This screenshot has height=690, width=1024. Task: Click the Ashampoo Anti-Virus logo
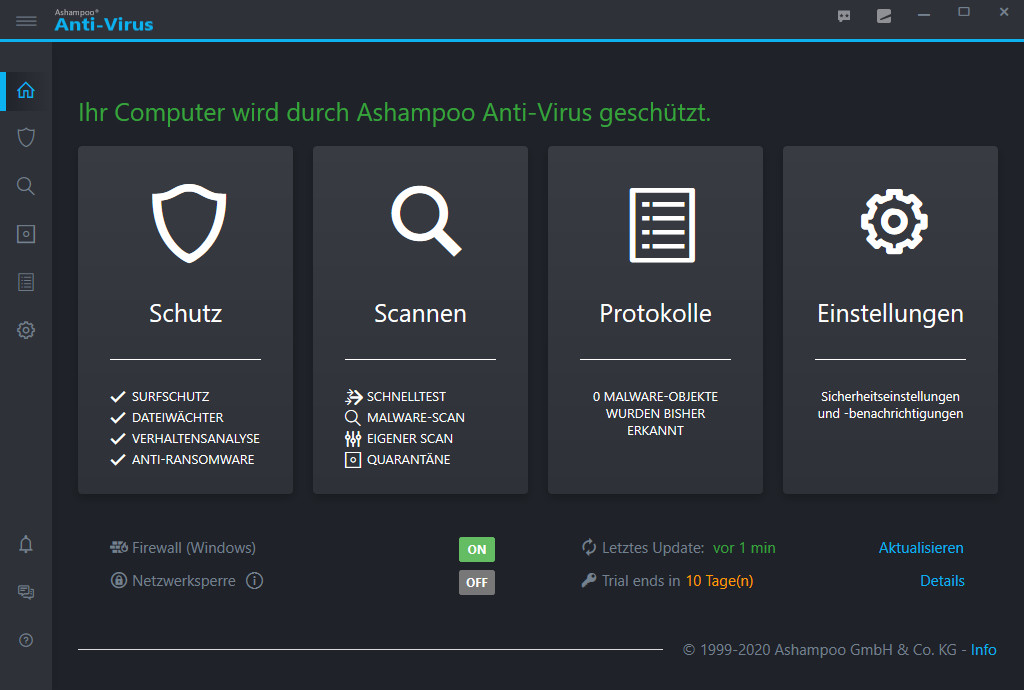tap(104, 20)
